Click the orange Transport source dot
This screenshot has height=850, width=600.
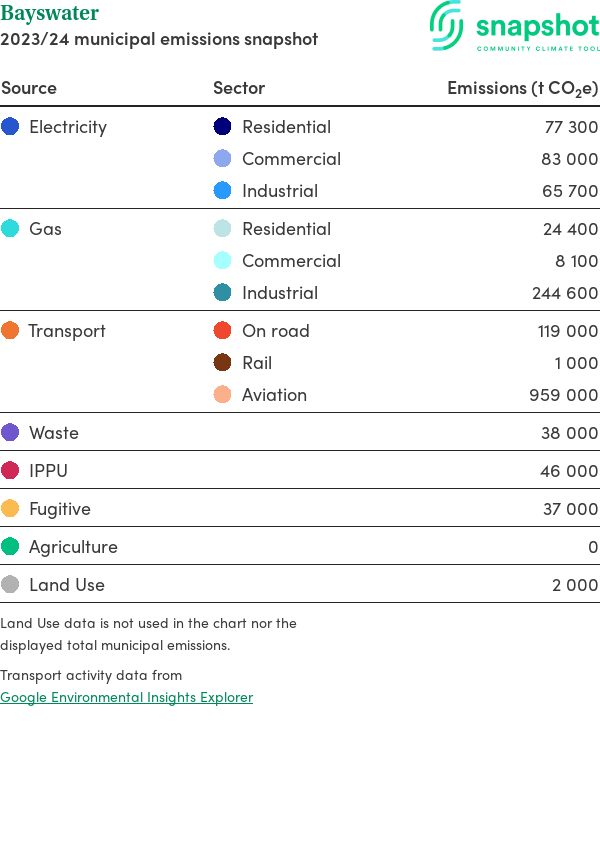click(x=10, y=331)
